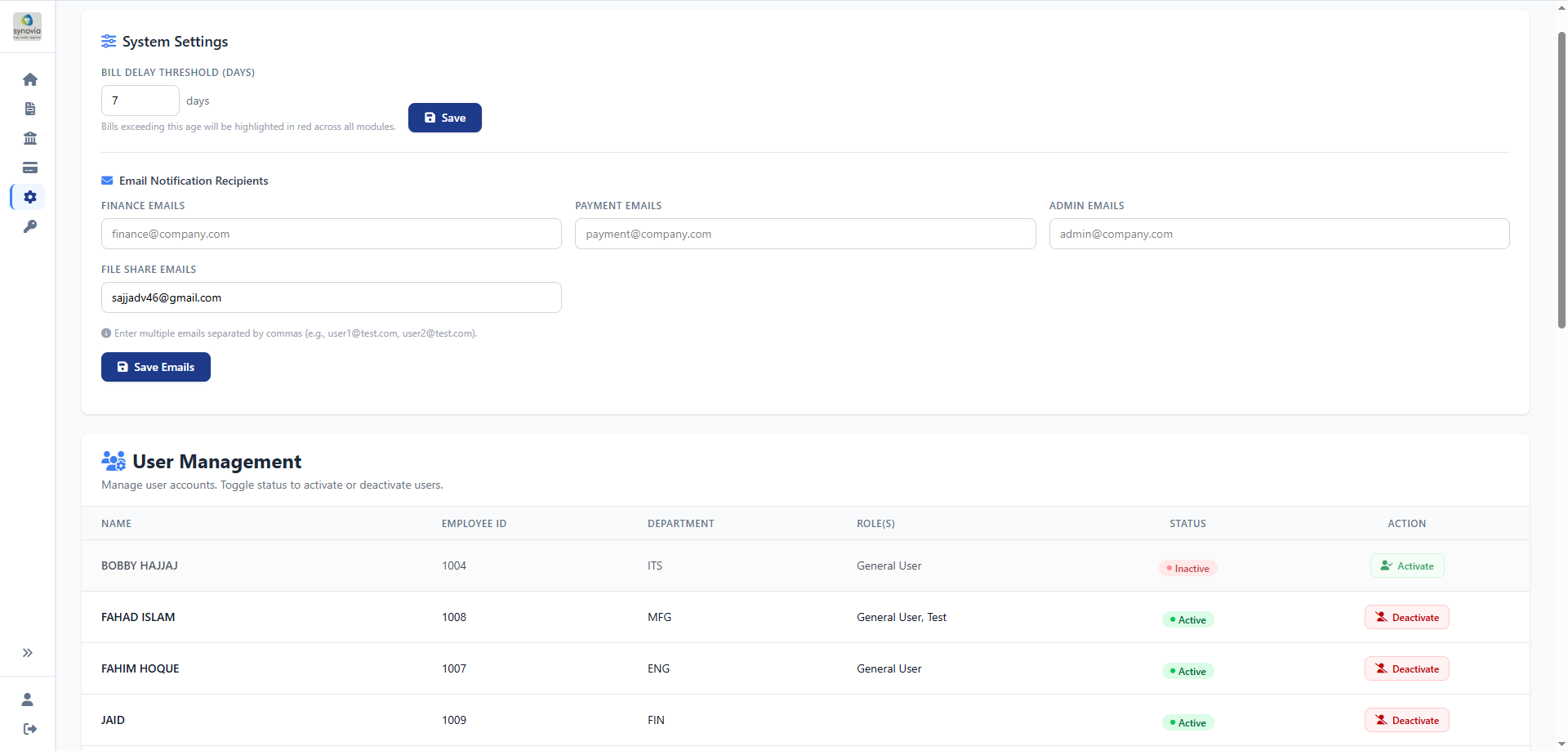Click the Synovia logo
The height and width of the screenshot is (751, 1568).
(27, 26)
